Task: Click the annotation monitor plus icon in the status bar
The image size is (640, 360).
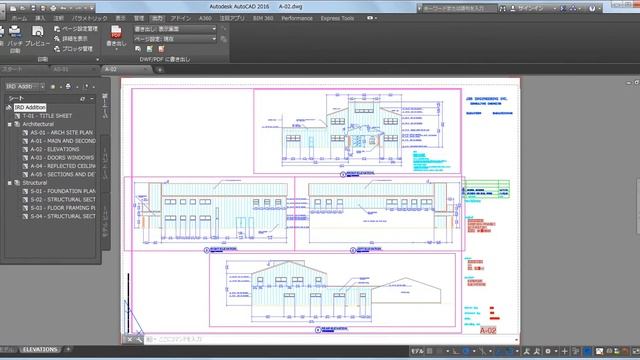Action: [564, 351]
